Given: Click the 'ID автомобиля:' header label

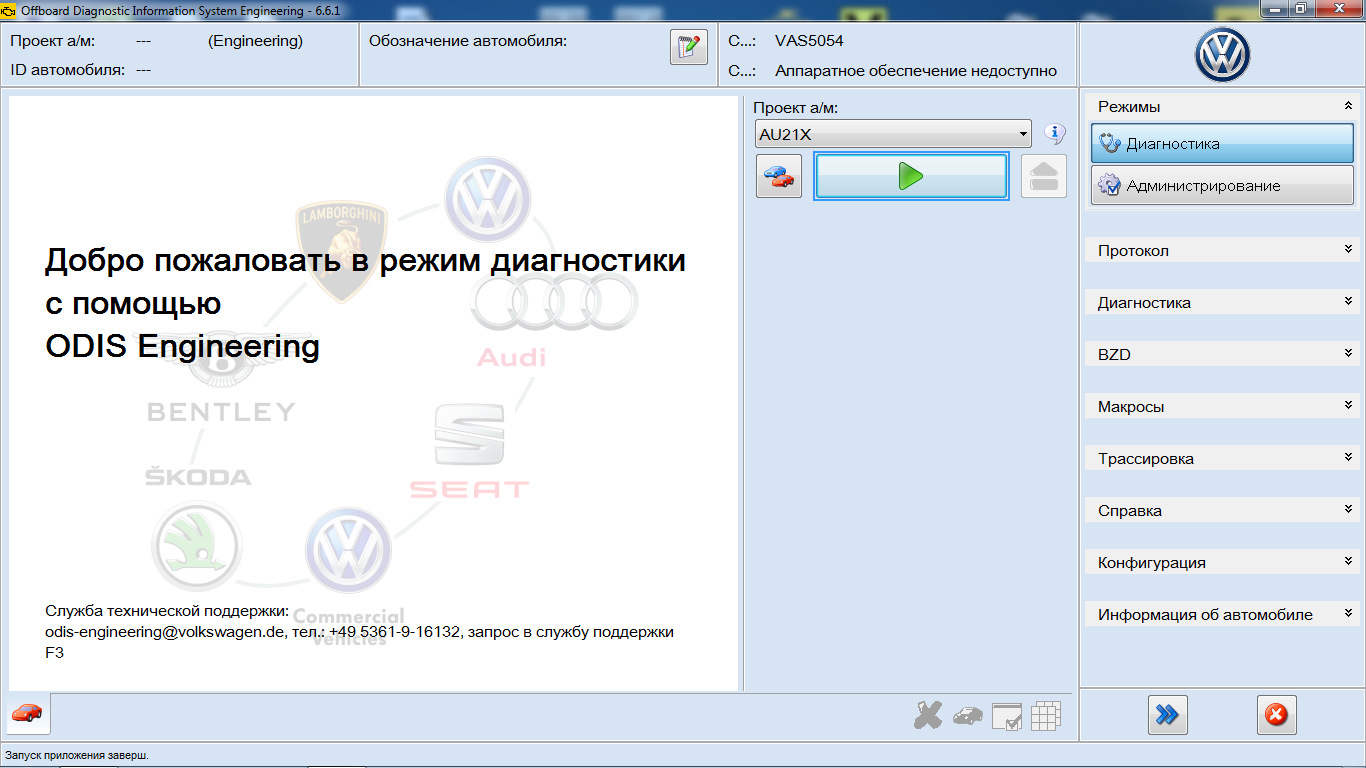Looking at the screenshot, I should point(68,70).
